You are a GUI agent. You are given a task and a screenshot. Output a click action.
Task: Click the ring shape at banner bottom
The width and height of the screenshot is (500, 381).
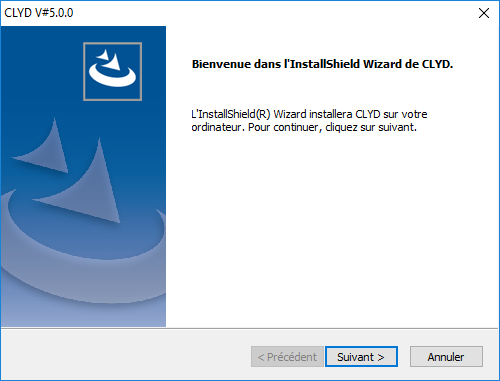[x=83, y=253]
